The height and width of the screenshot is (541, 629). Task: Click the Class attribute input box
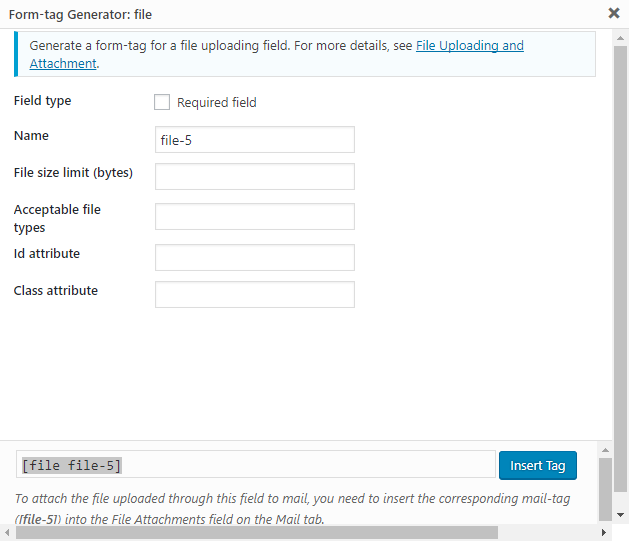(255, 295)
